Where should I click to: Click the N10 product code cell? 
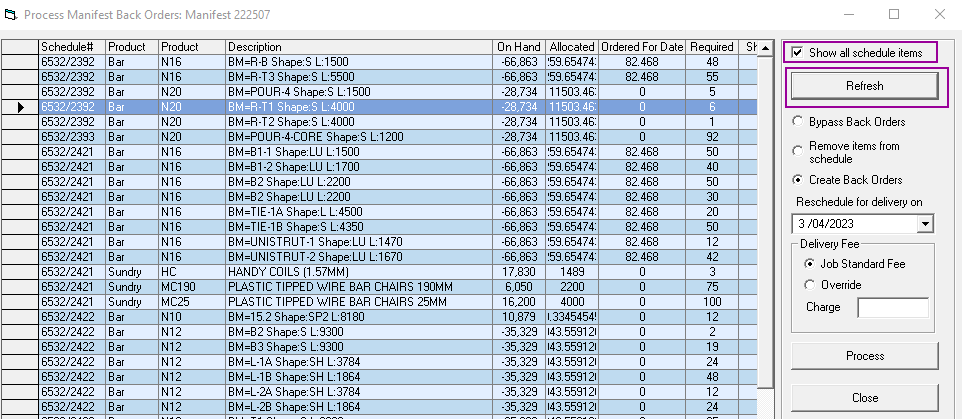click(192, 317)
